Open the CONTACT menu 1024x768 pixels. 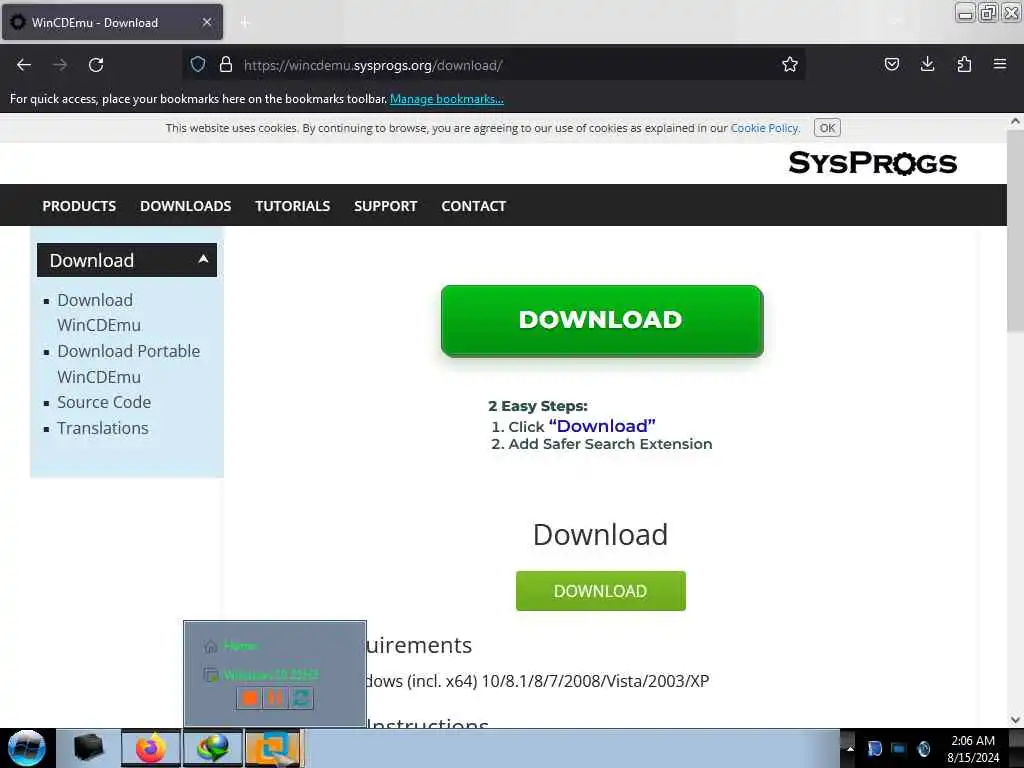473,206
